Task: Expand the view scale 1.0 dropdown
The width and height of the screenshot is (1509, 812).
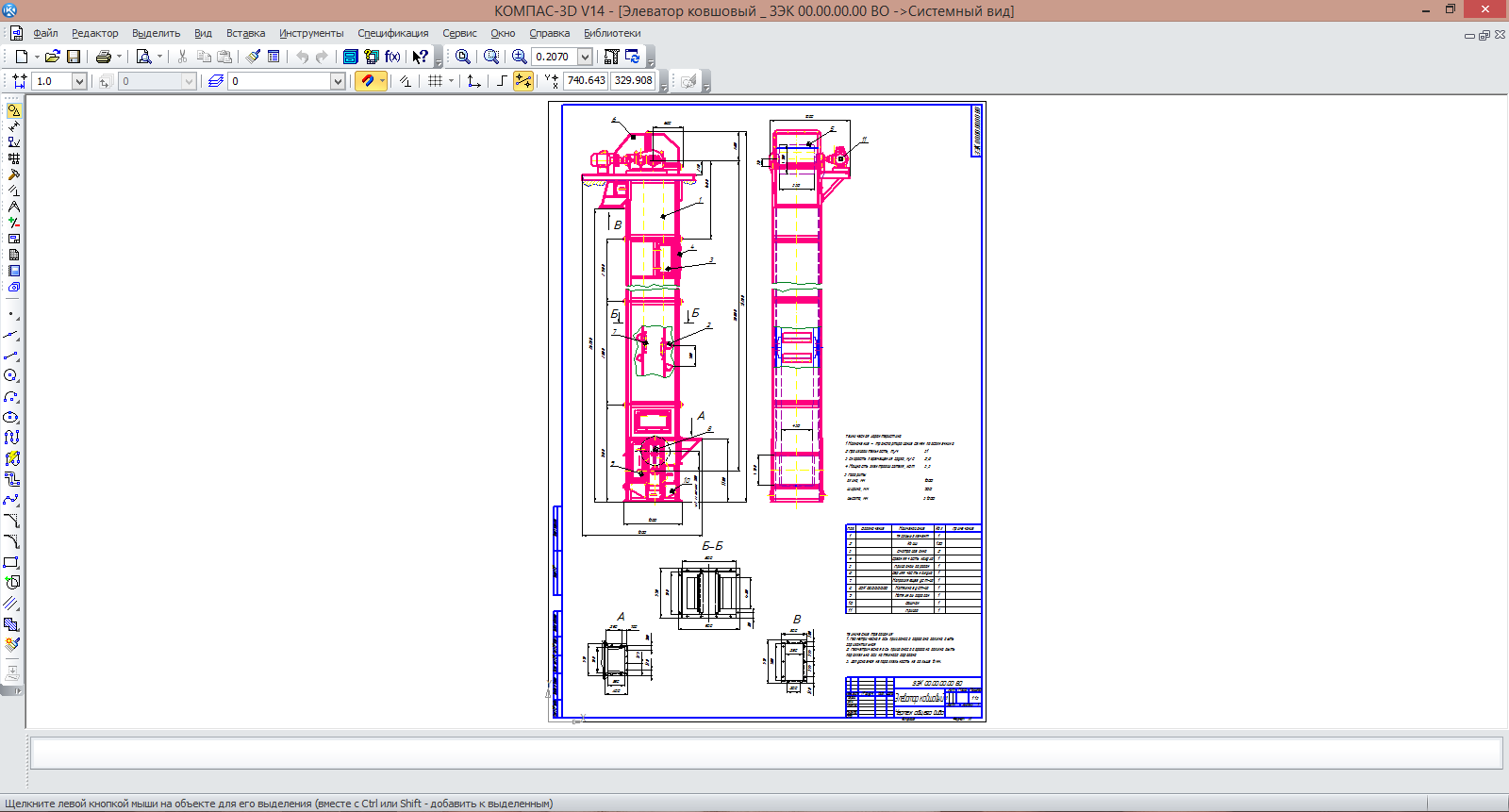Action: point(79,81)
